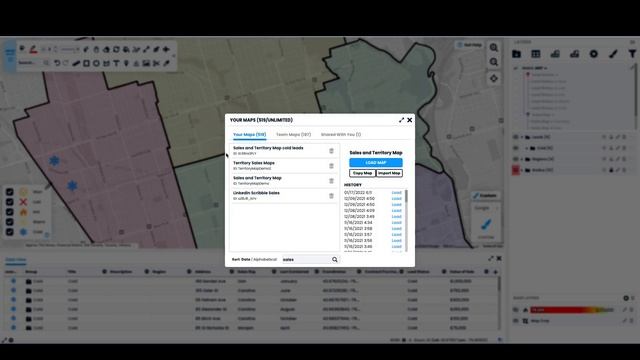Select the circle shape tool

pyautogui.click(x=96, y=63)
